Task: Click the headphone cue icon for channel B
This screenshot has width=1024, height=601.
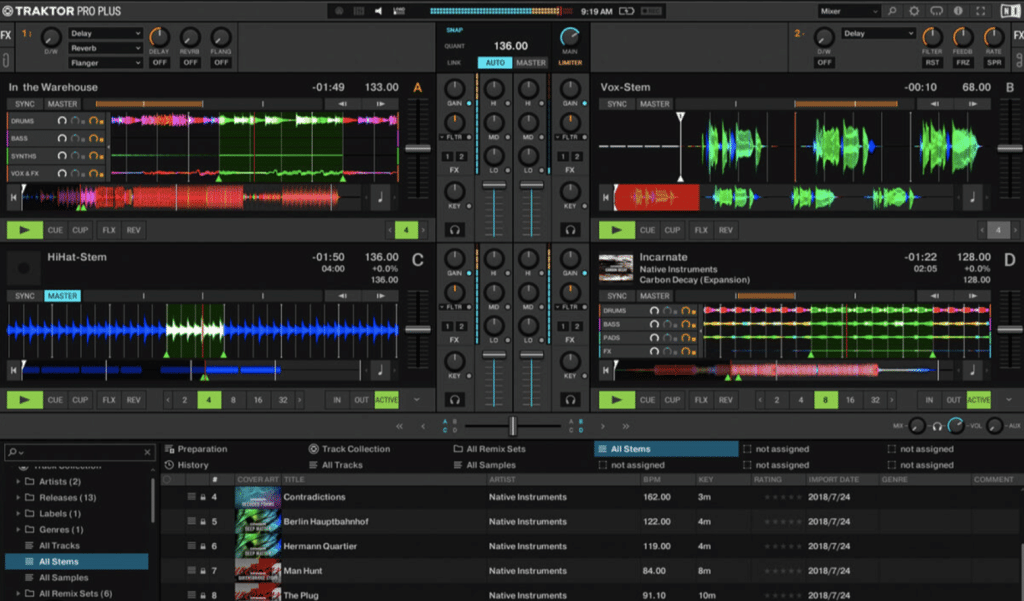Action: [x=570, y=230]
